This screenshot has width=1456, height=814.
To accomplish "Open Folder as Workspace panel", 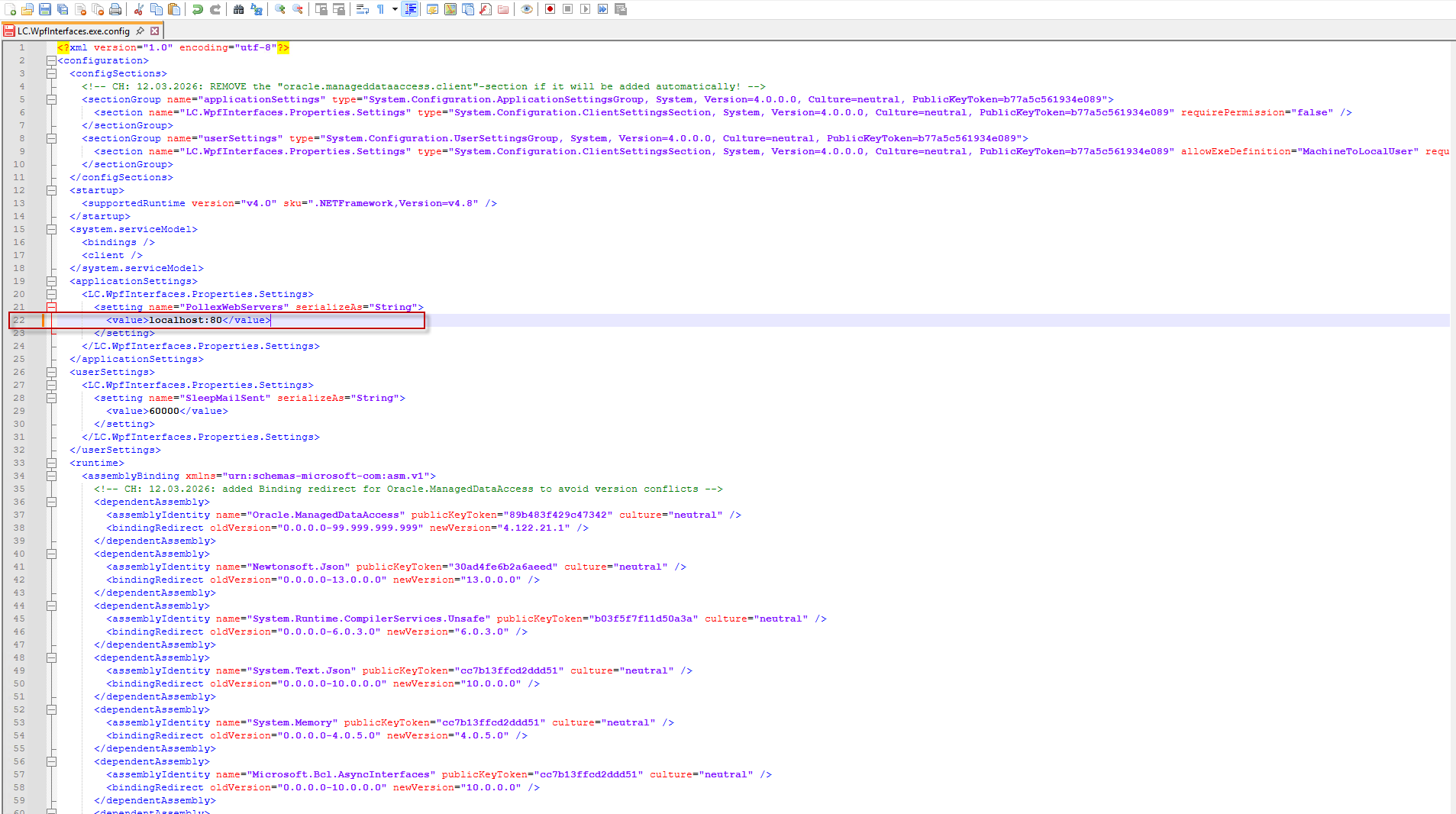I will click(503, 9).
